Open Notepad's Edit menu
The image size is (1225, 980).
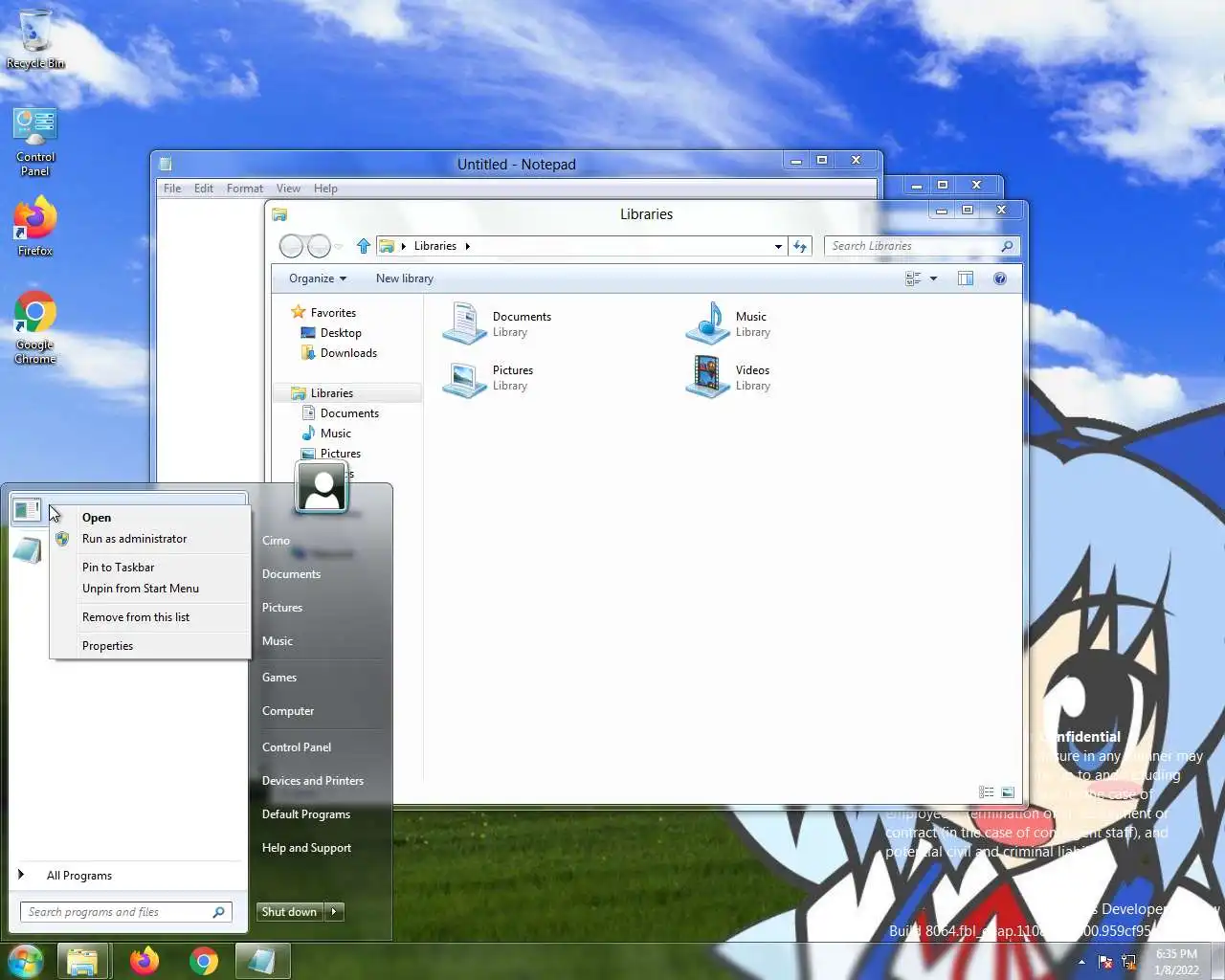point(204,189)
